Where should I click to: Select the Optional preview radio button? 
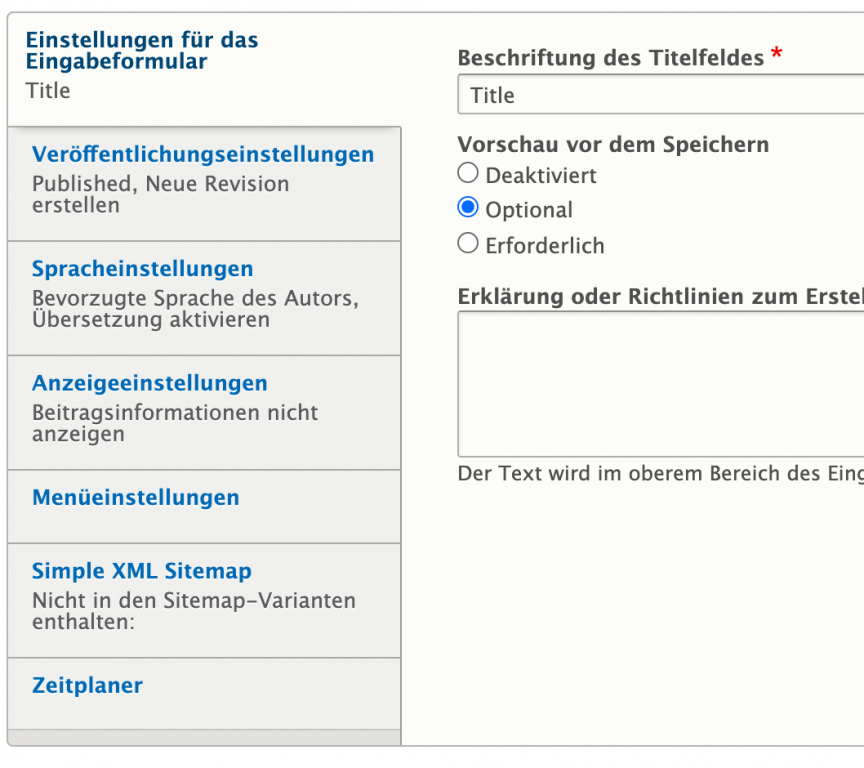coord(467,208)
